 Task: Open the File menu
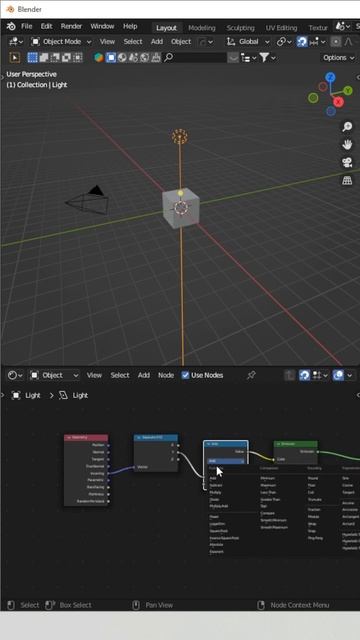click(x=27, y=27)
